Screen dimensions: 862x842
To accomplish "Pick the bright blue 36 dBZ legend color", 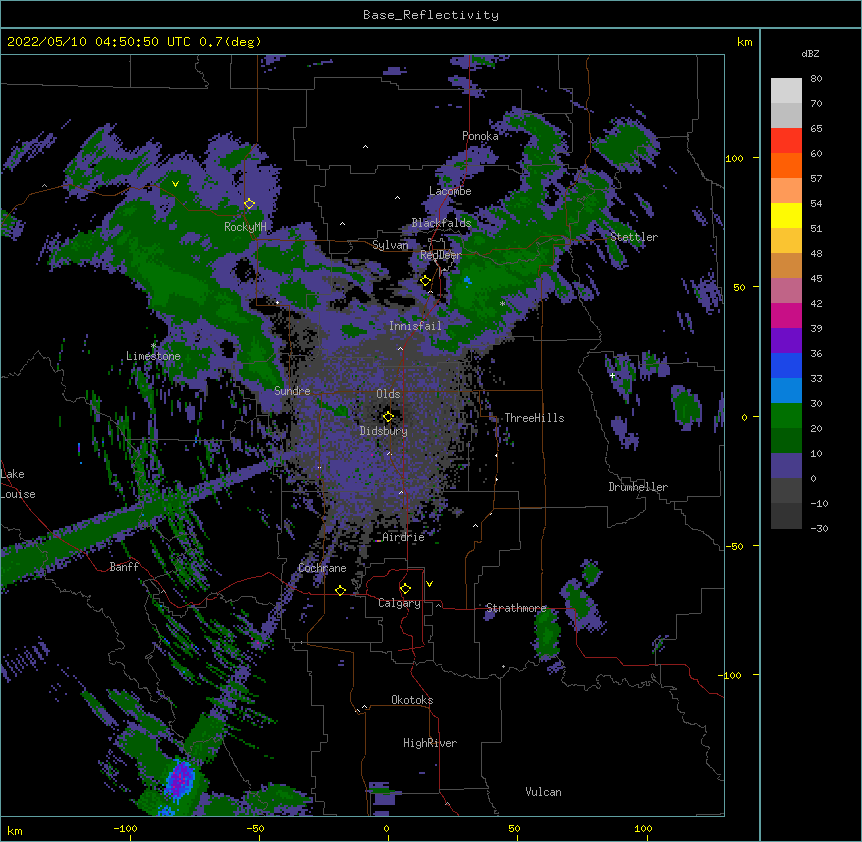I will point(786,365).
